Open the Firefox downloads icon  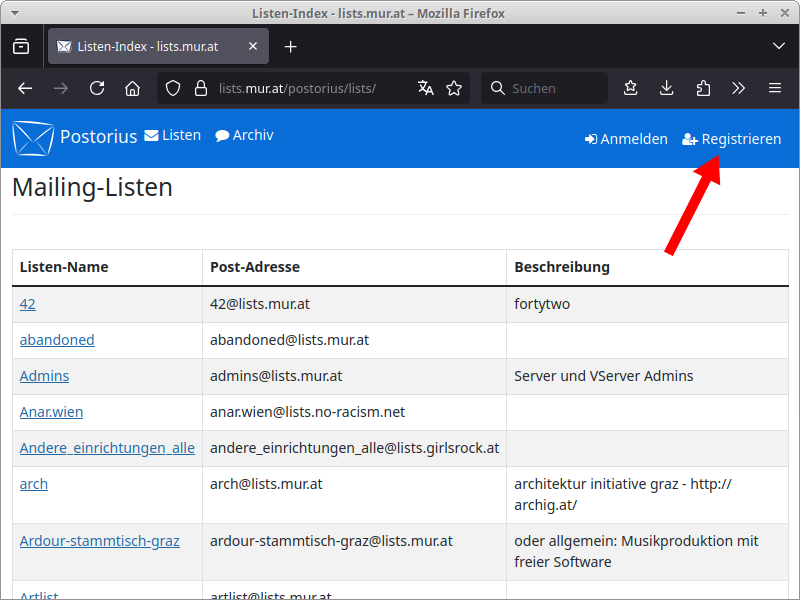[x=667, y=88]
